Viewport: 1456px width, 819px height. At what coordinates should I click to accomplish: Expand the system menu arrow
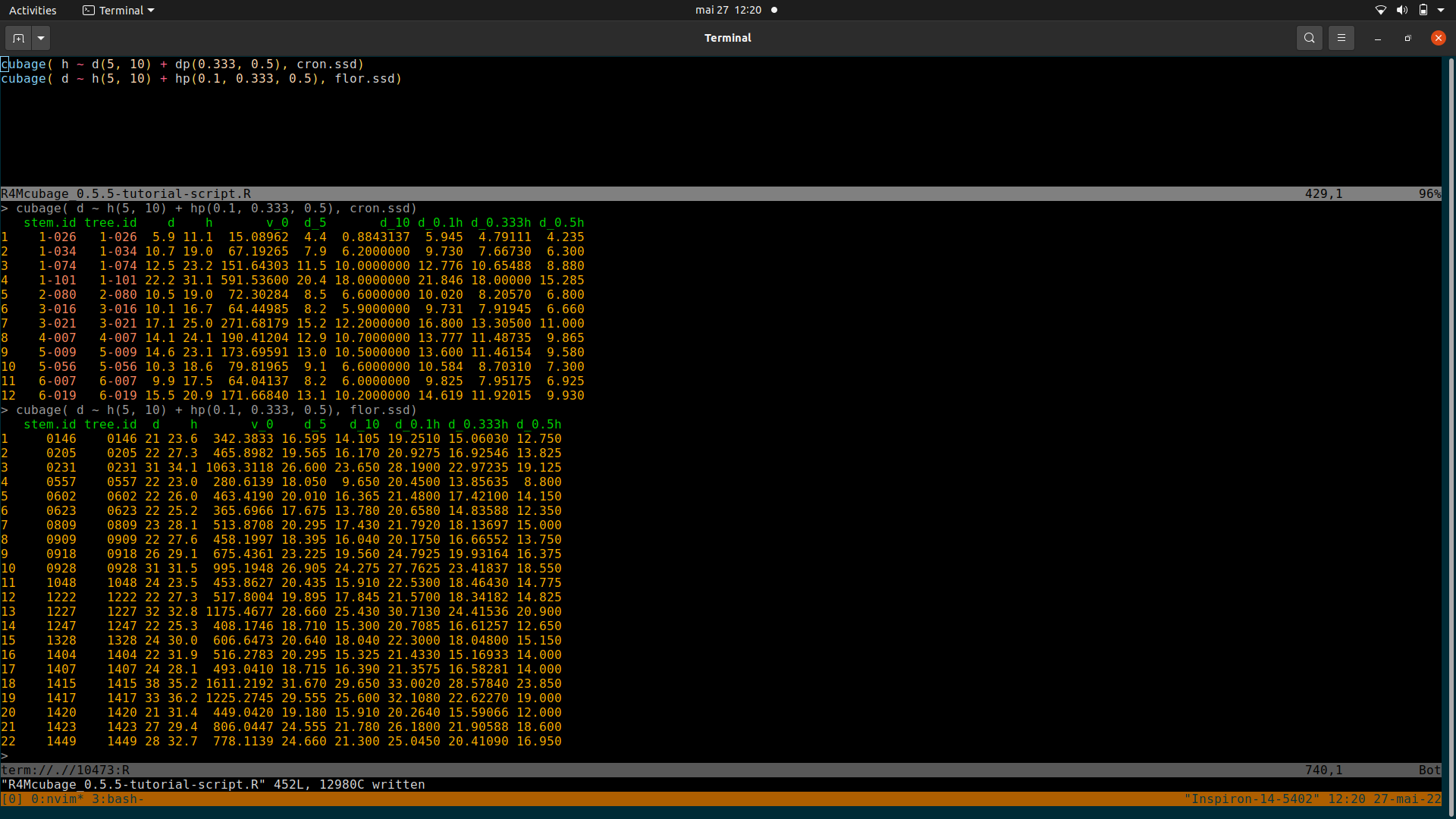coord(1441,10)
